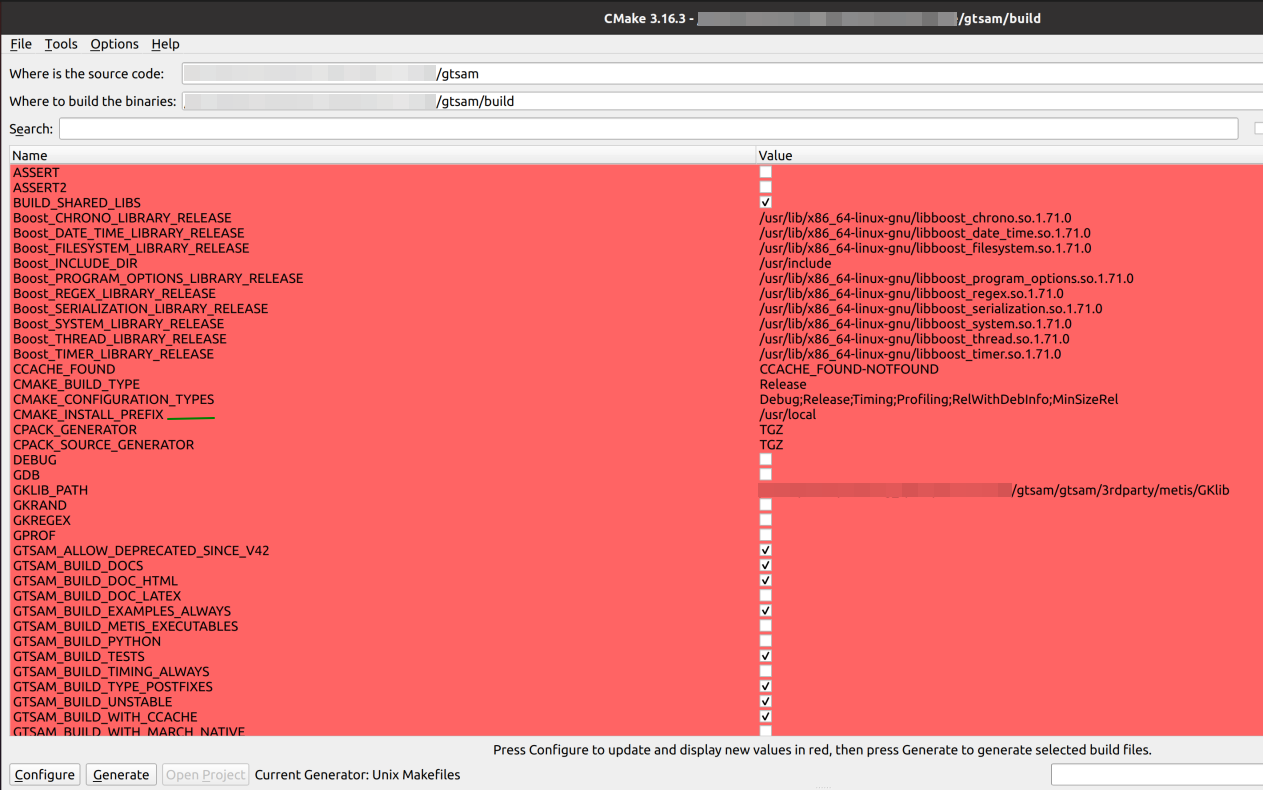
Task: Select the GKLIB_PATH entry
Action: 50,490
